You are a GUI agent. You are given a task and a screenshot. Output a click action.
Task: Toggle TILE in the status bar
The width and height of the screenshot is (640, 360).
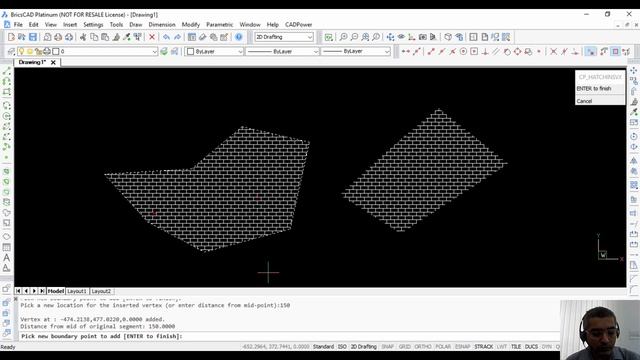[x=516, y=347]
